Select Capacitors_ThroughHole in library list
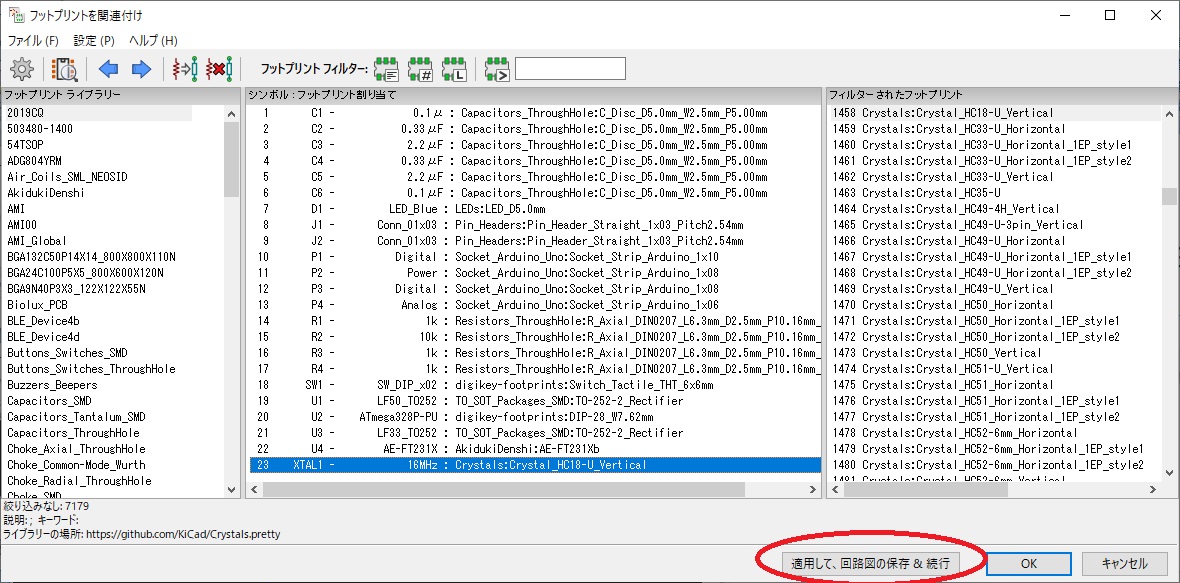The width and height of the screenshot is (1180, 583). (73, 433)
